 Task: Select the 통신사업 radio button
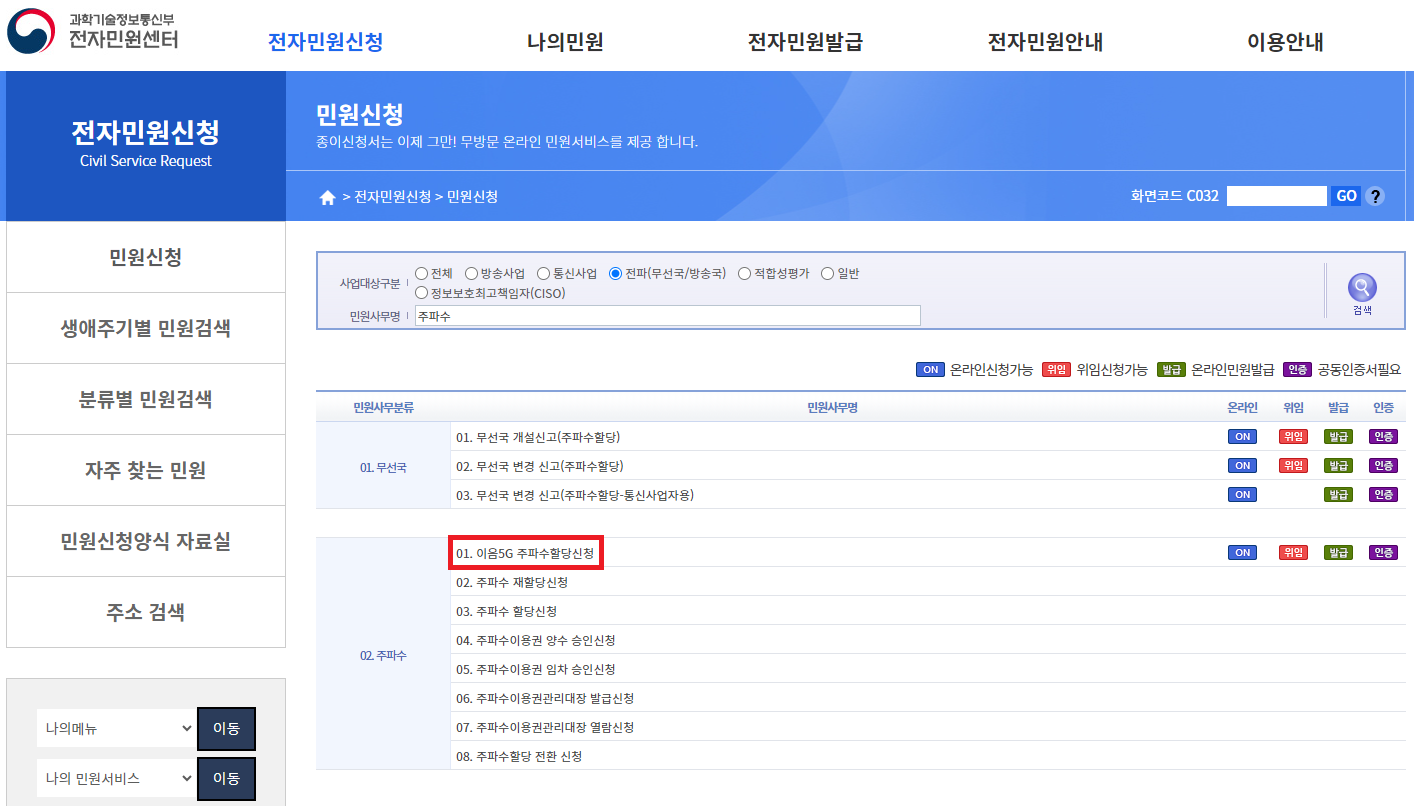(544, 274)
